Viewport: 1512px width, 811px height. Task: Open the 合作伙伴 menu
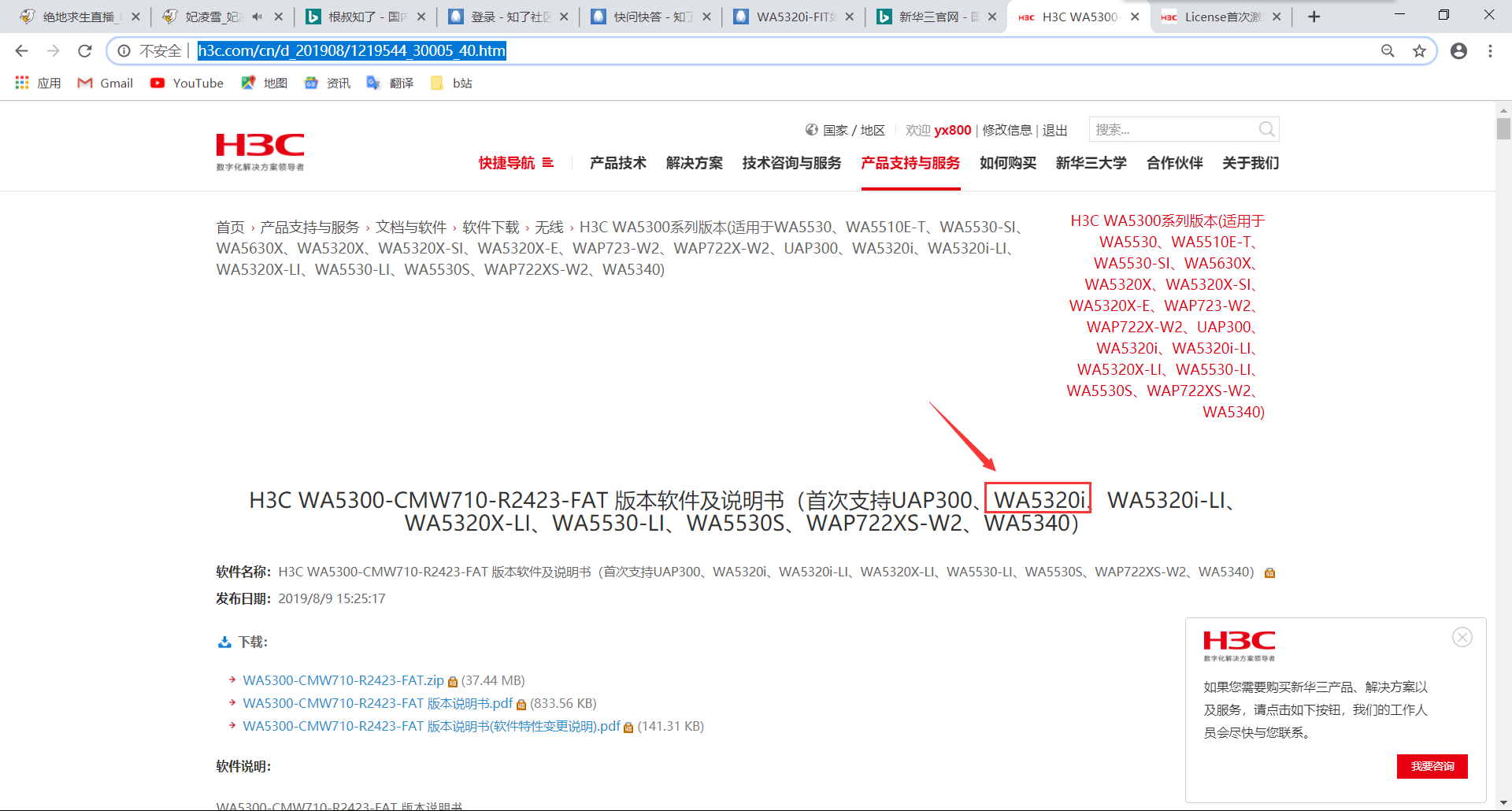pos(1175,163)
